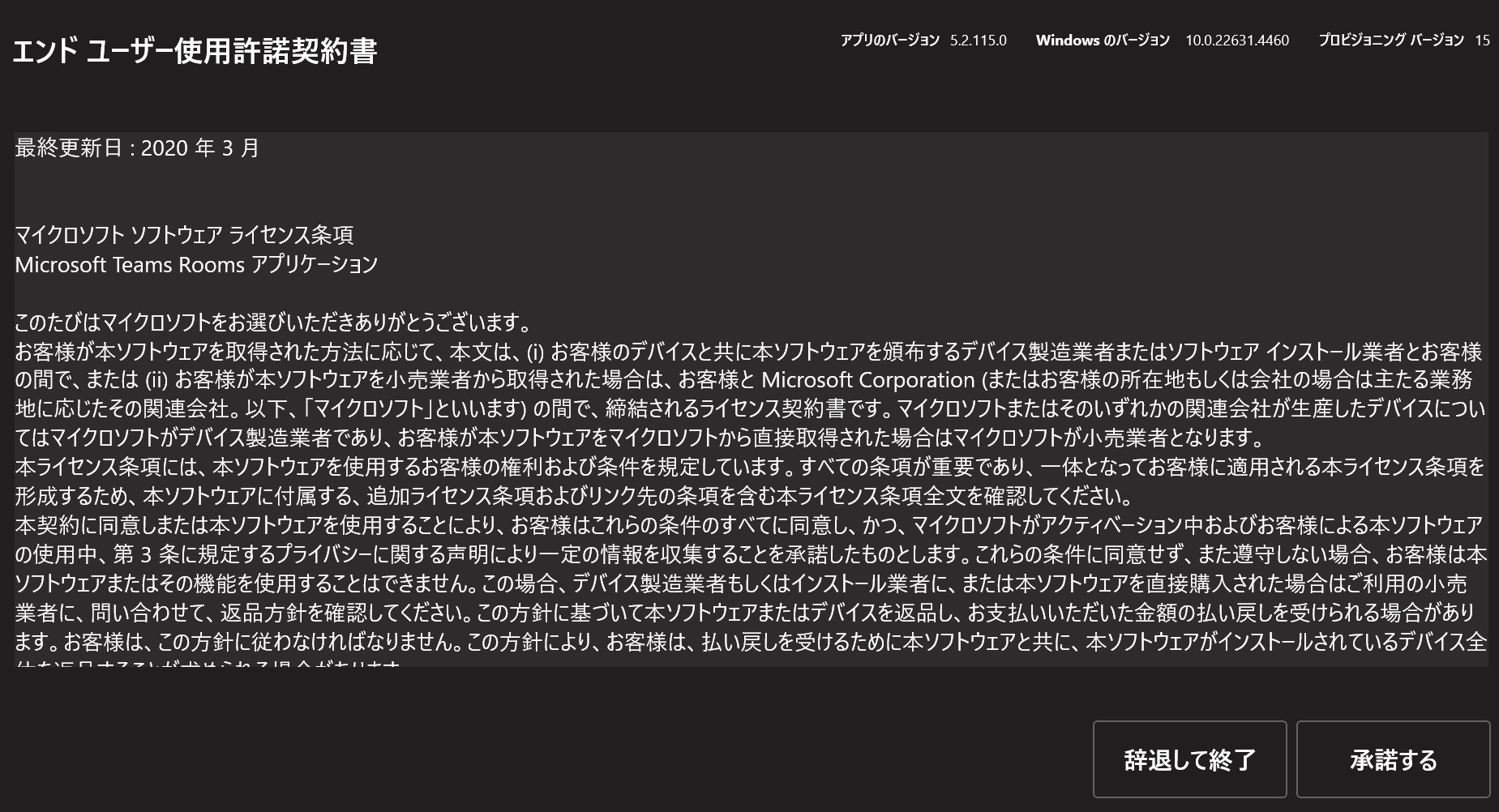Click the Windows version value 10.0.22631.4460
1499x812 pixels.
click(x=1237, y=41)
